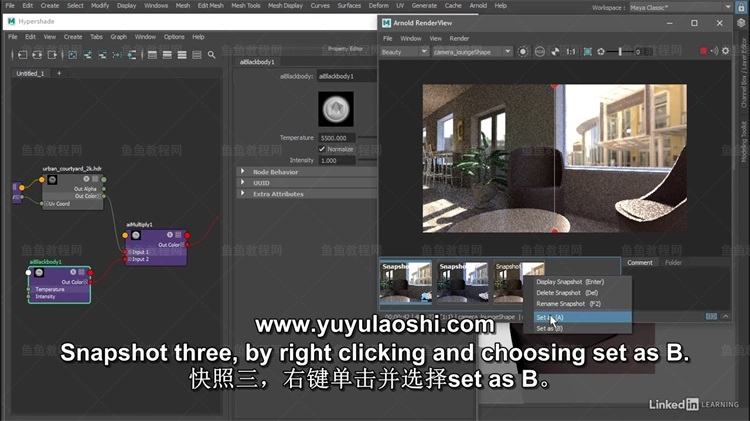The height and width of the screenshot is (421, 750).
Task: Click the Intensity value field
Action: 337,160
